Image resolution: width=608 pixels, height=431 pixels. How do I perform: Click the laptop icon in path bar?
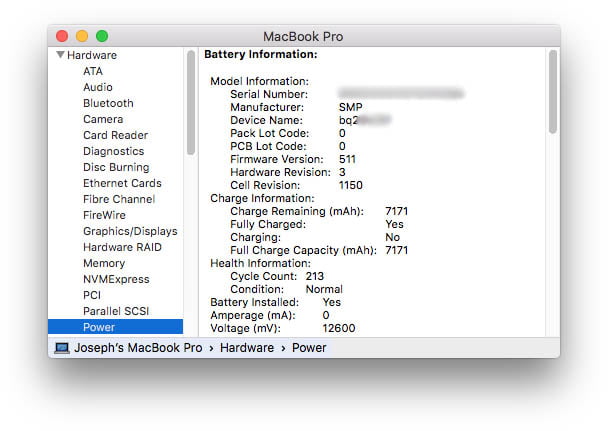[x=62, y=348]
